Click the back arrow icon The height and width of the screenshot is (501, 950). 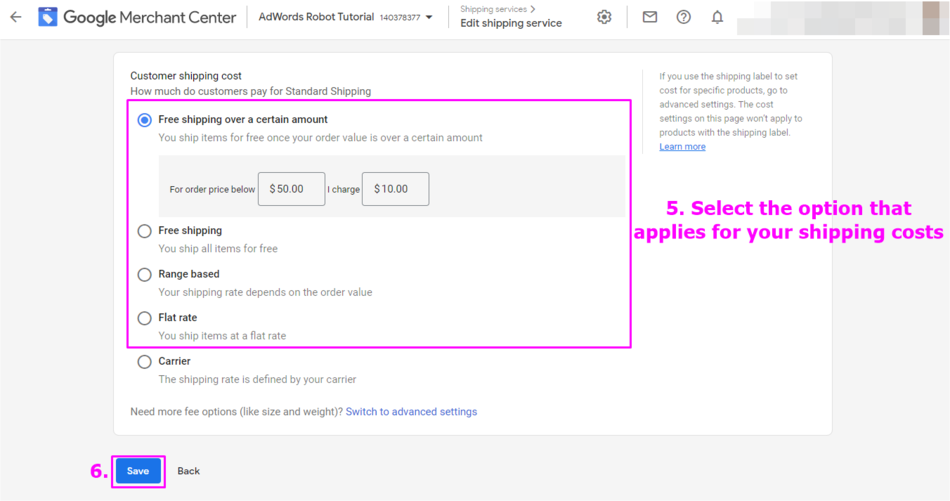(16, 17)
